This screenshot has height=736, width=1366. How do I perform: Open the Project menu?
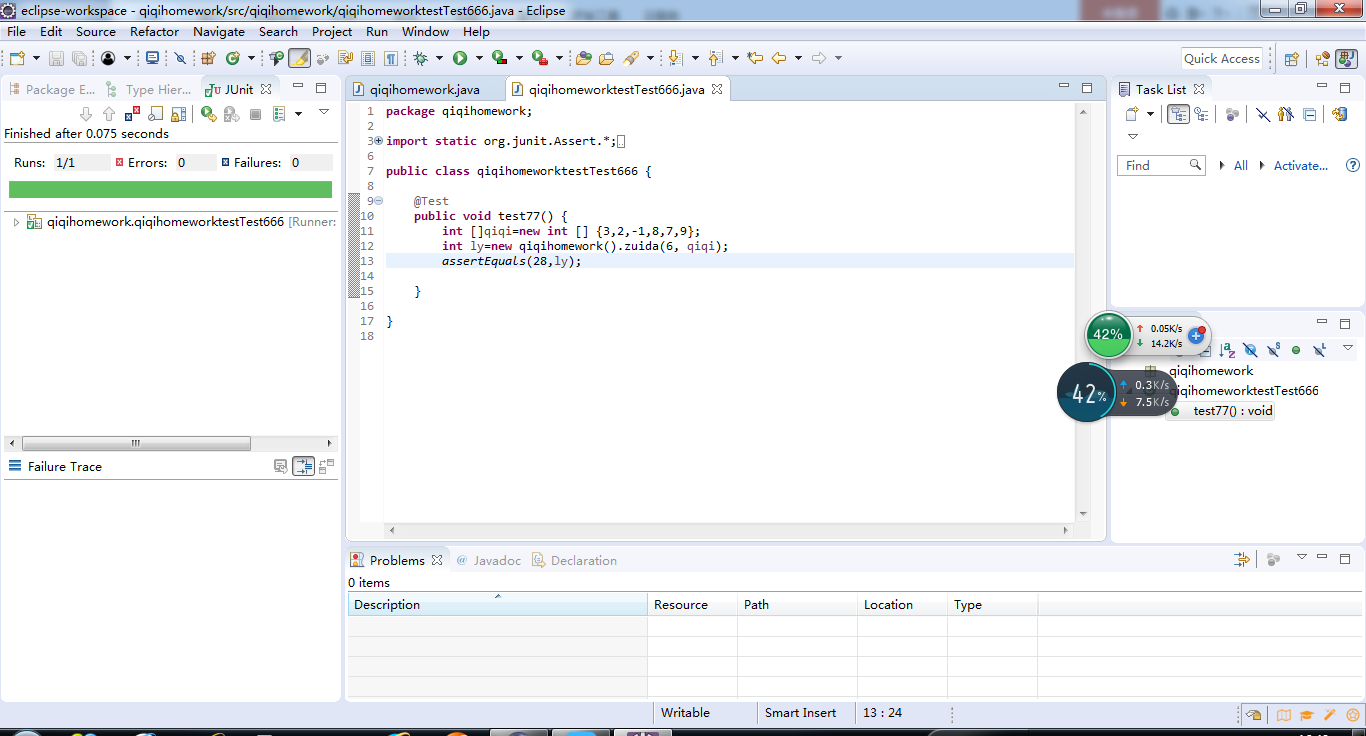pos(332,31)
